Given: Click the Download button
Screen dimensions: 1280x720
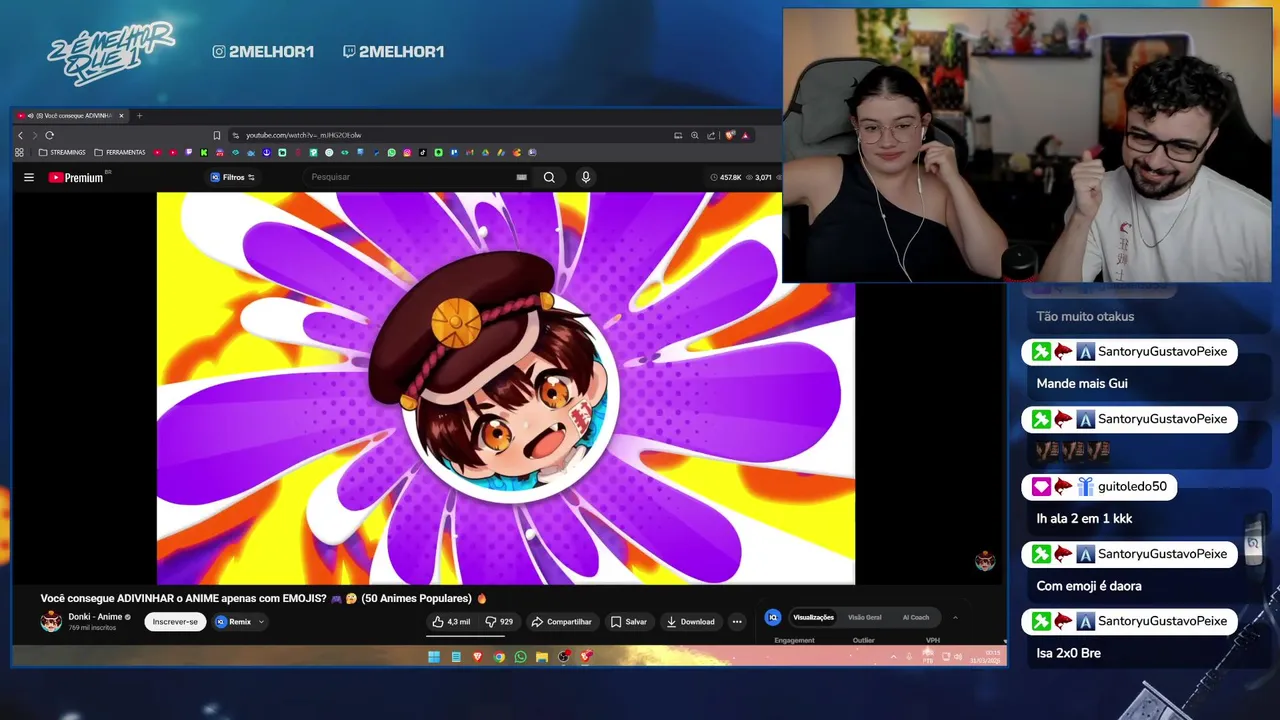Looking at the screenshot, I should click(690, 622).
